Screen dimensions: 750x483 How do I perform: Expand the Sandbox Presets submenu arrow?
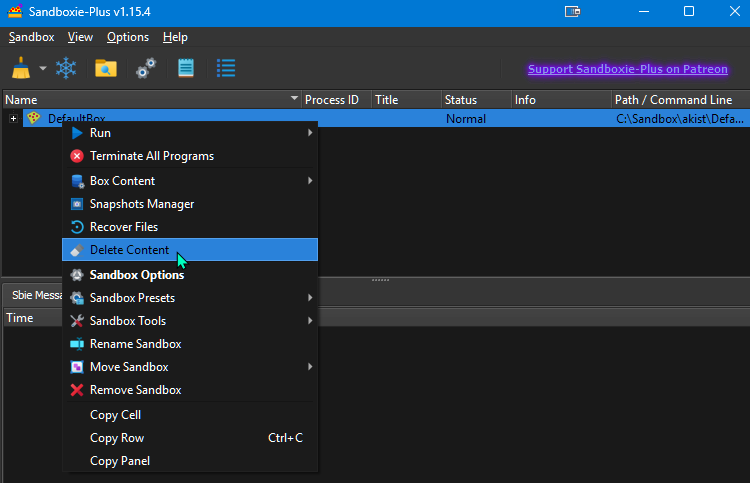310,297
